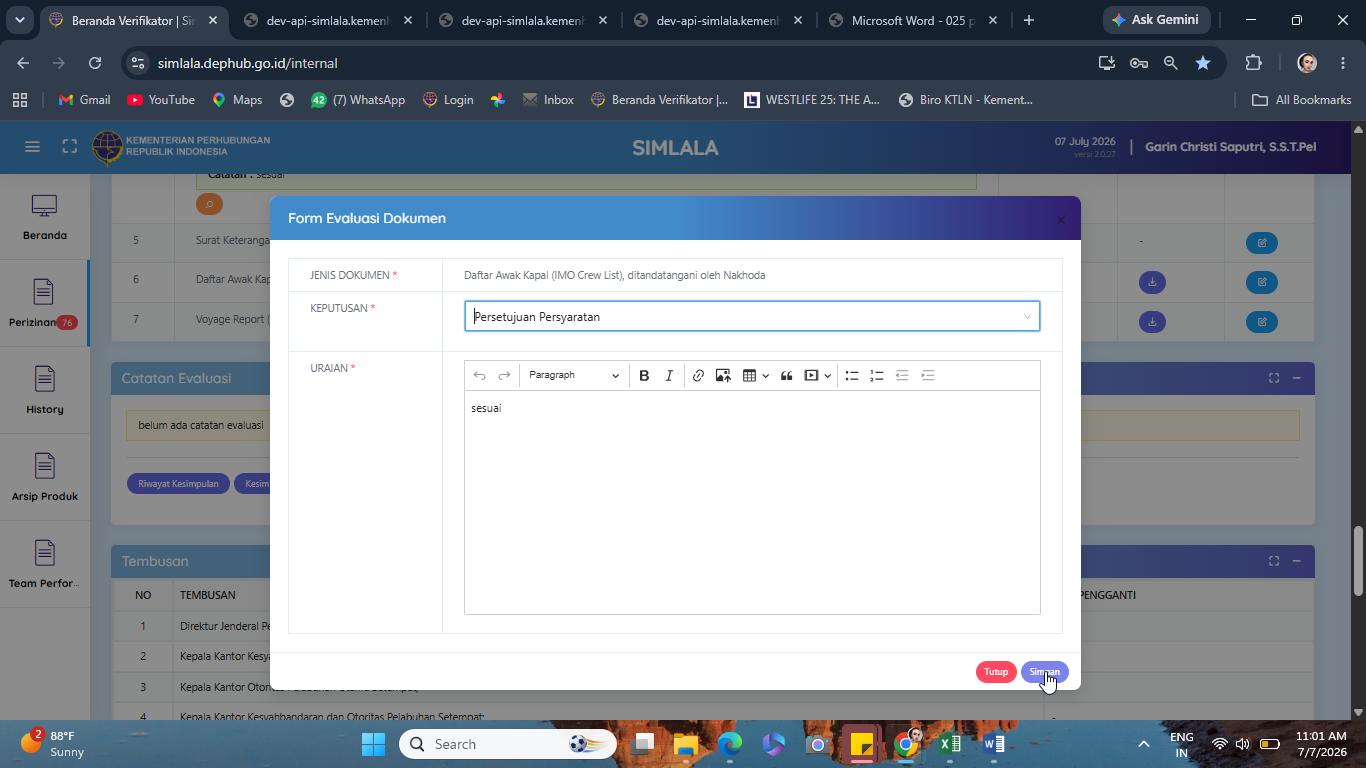The height and width of the screenshot is (768, 1366).
Task: Open the History sidebar menu
Action: pyautogui.click(x=44, y=391)
